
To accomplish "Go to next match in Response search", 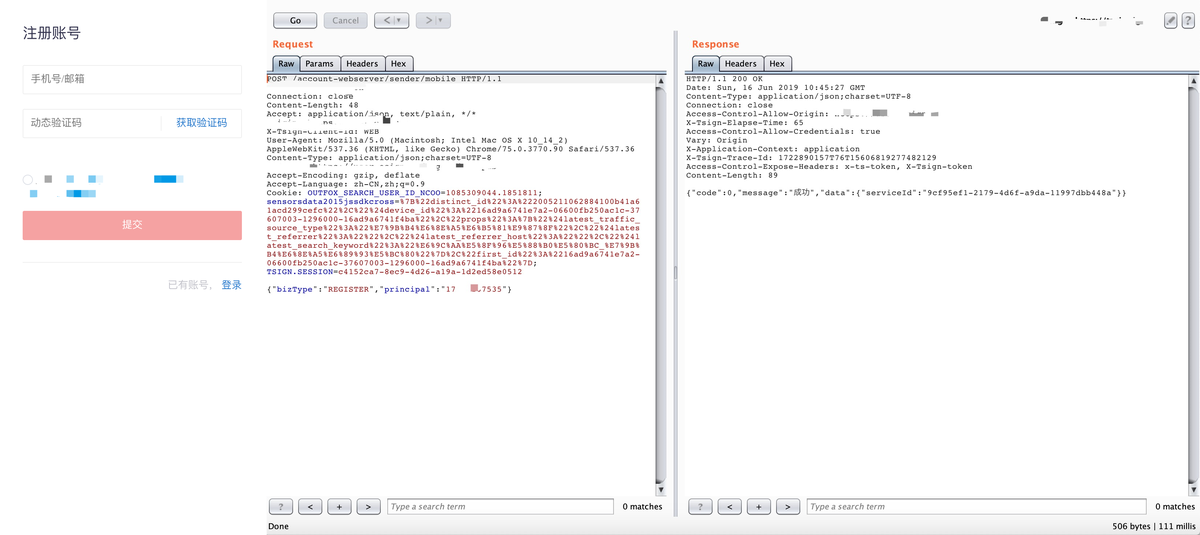I will [788, 507].
